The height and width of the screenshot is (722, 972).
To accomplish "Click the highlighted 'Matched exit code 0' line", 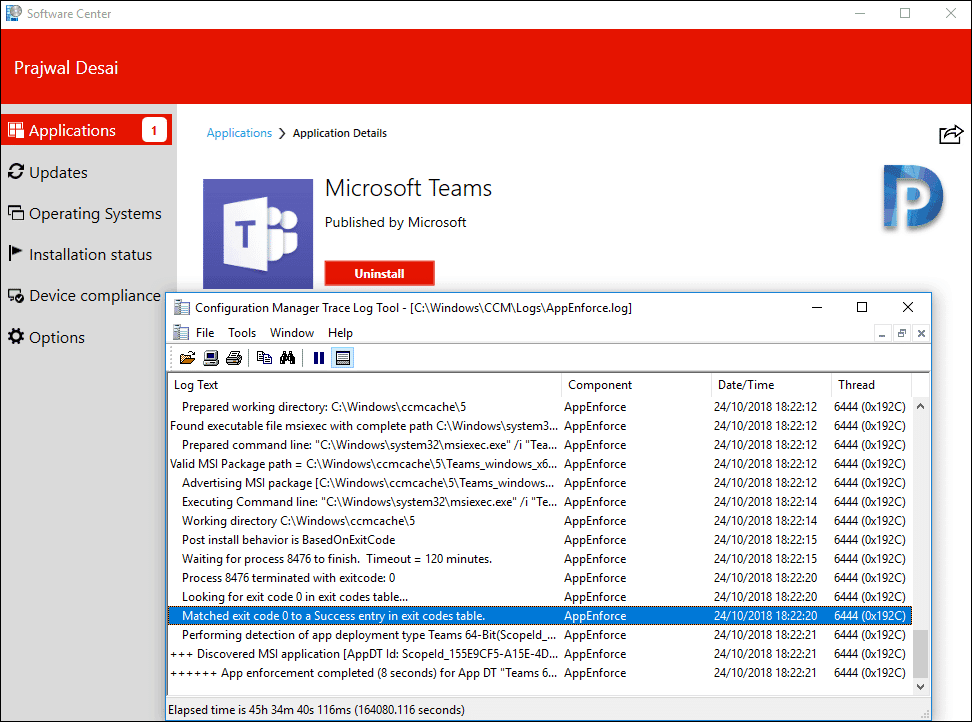I will tap(540, 616).
